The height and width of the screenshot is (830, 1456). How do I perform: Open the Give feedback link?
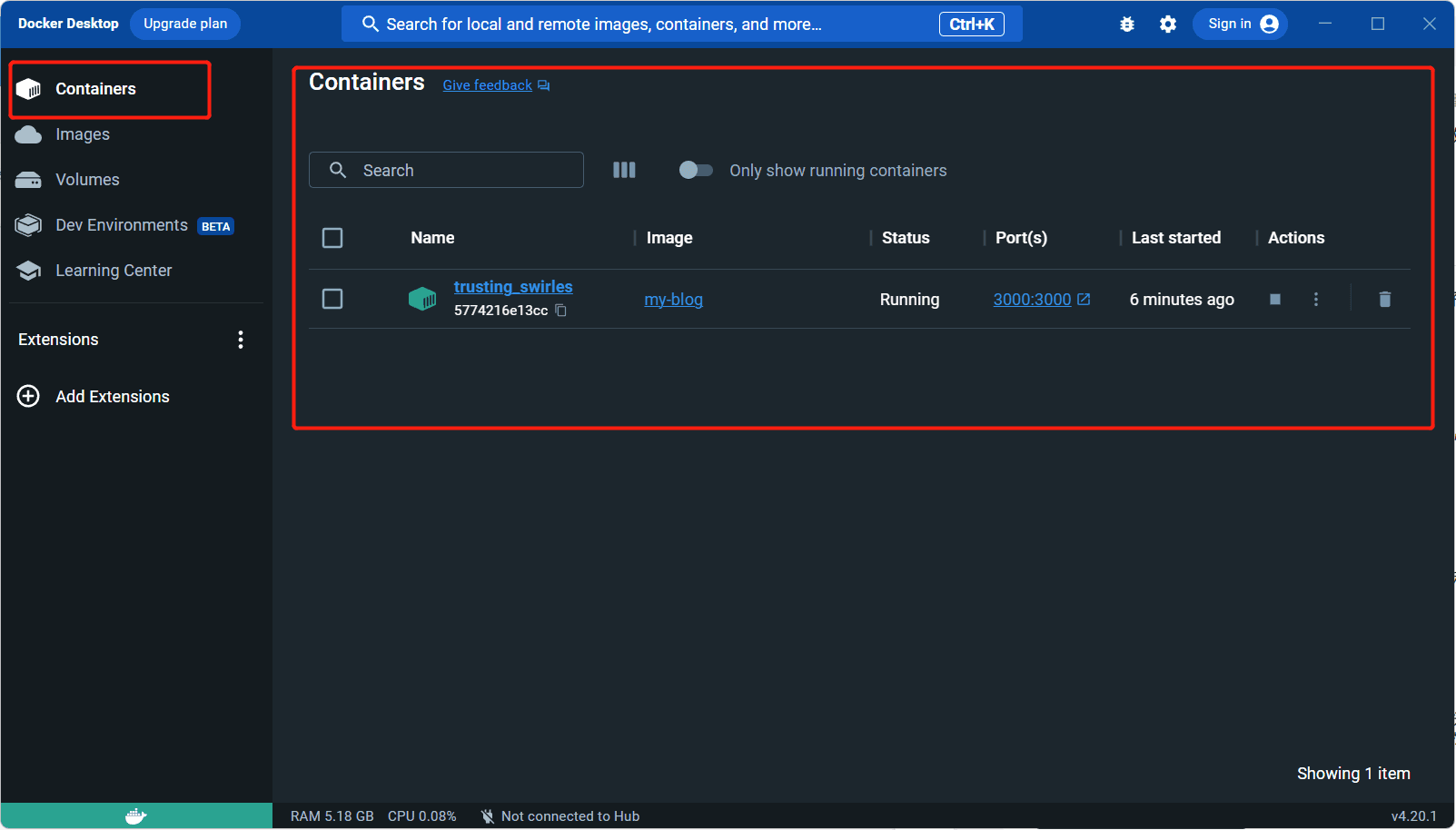point(488,85)
